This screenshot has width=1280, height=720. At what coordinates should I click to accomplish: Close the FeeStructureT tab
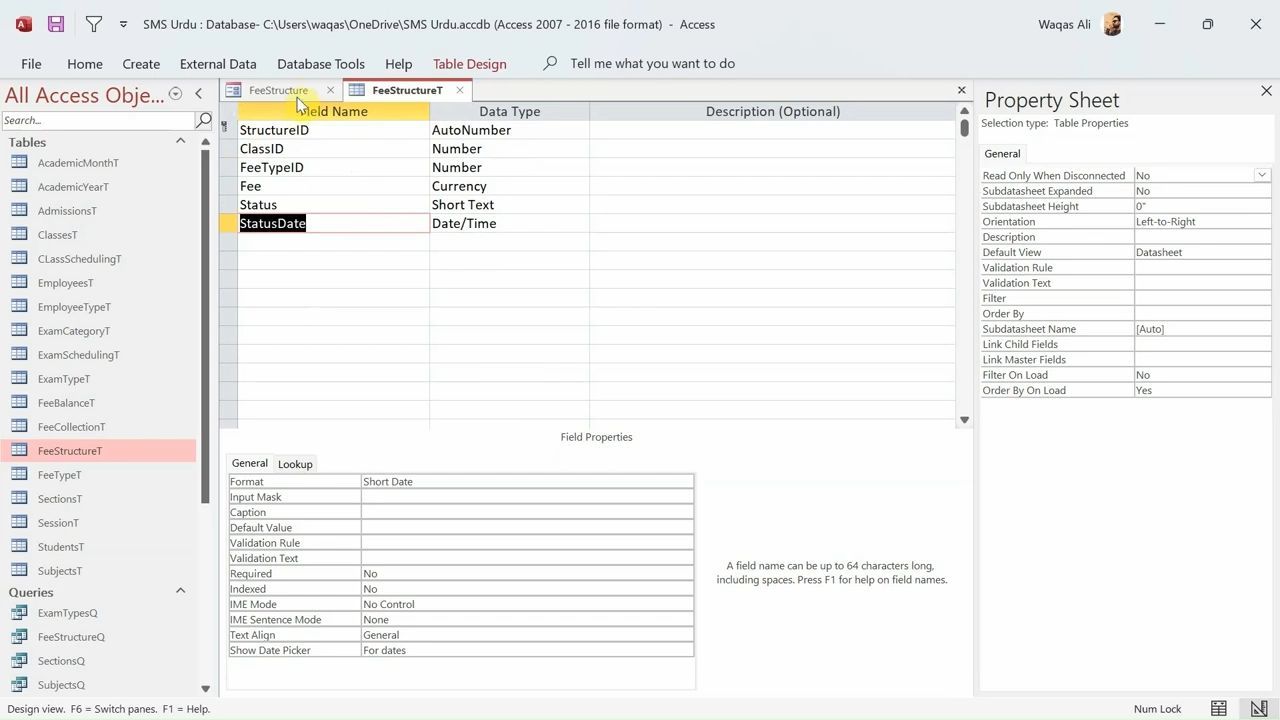pos(459,90)
